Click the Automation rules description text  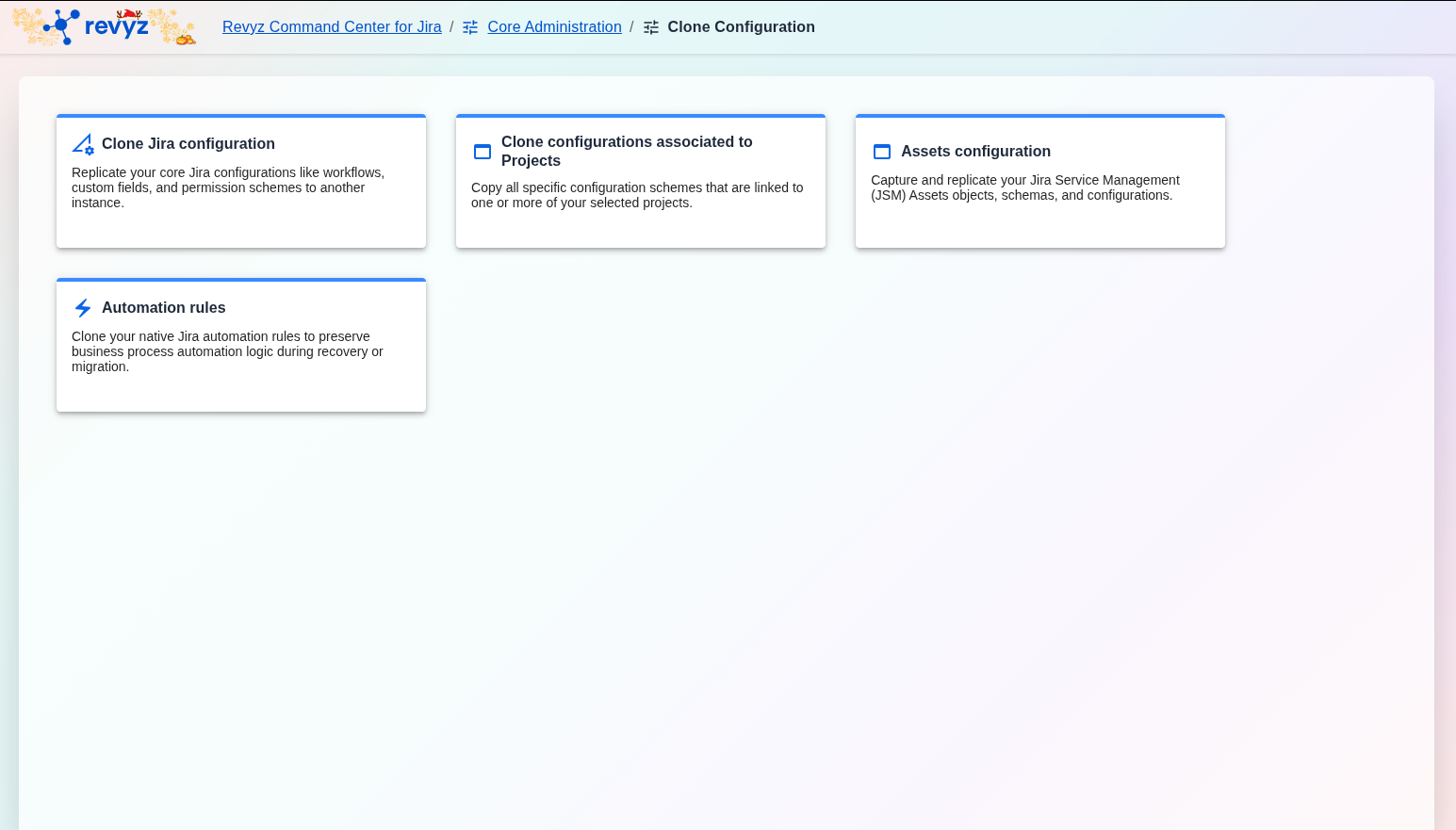pyautogui.click(x=227, y=351)
